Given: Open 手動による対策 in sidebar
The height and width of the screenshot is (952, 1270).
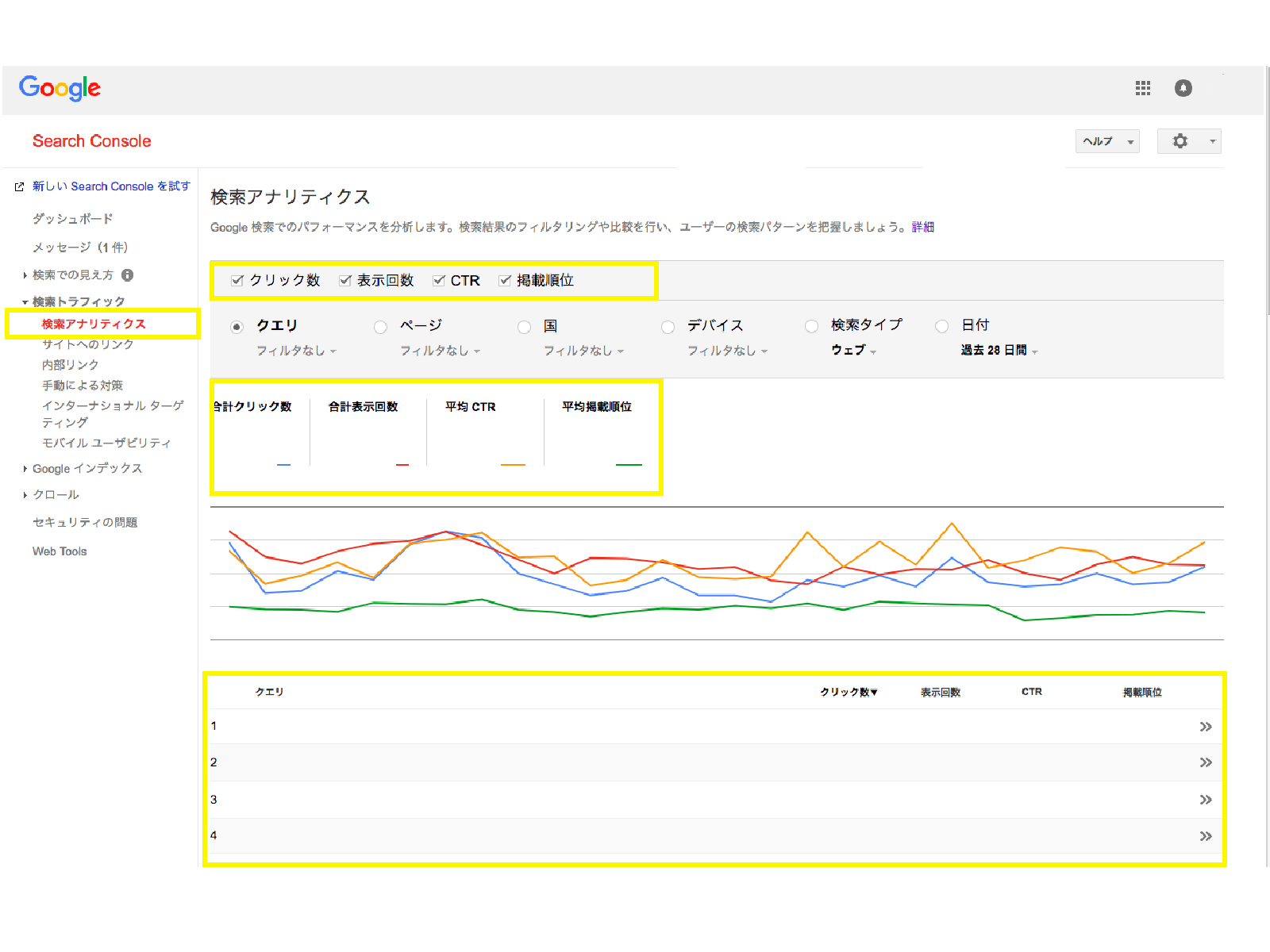Looking at the screenshot, I should tap(83, 386).
